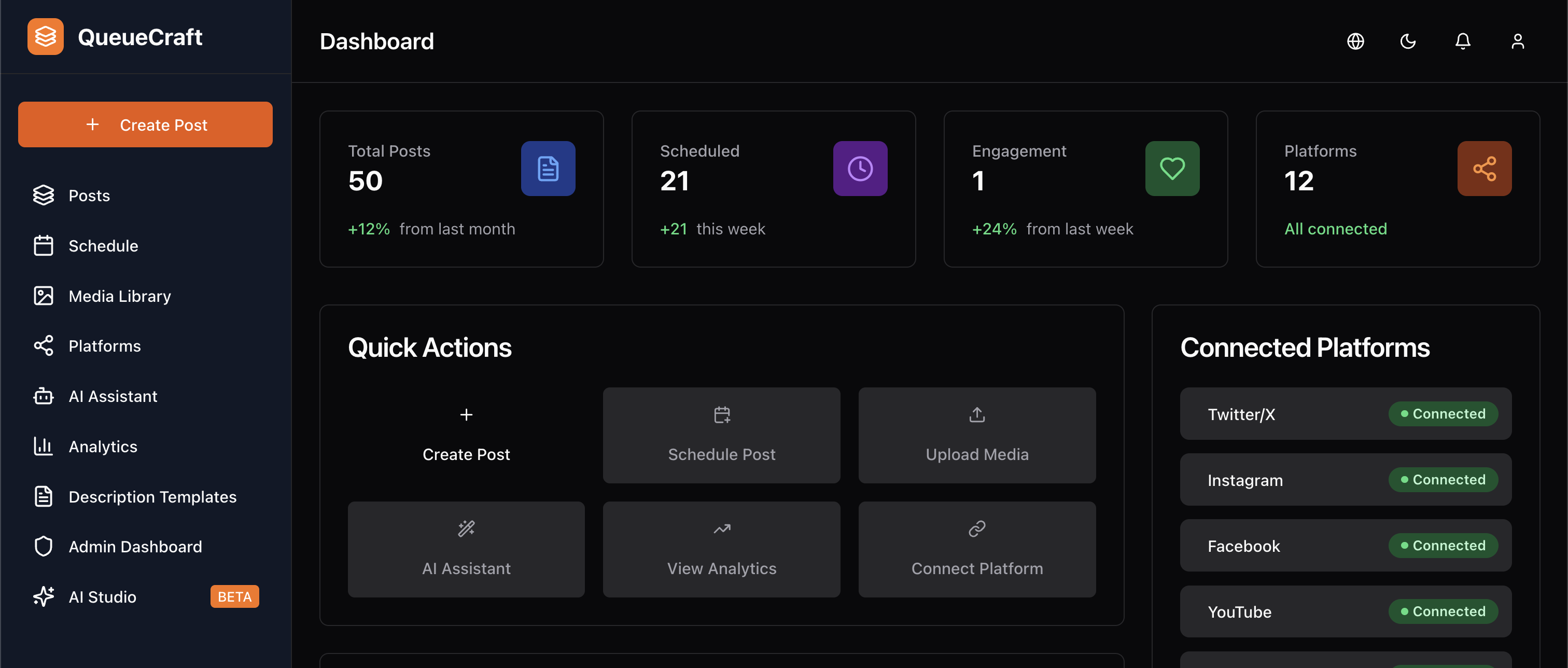Click Connected badge for Instagram

click(1443, 480)
